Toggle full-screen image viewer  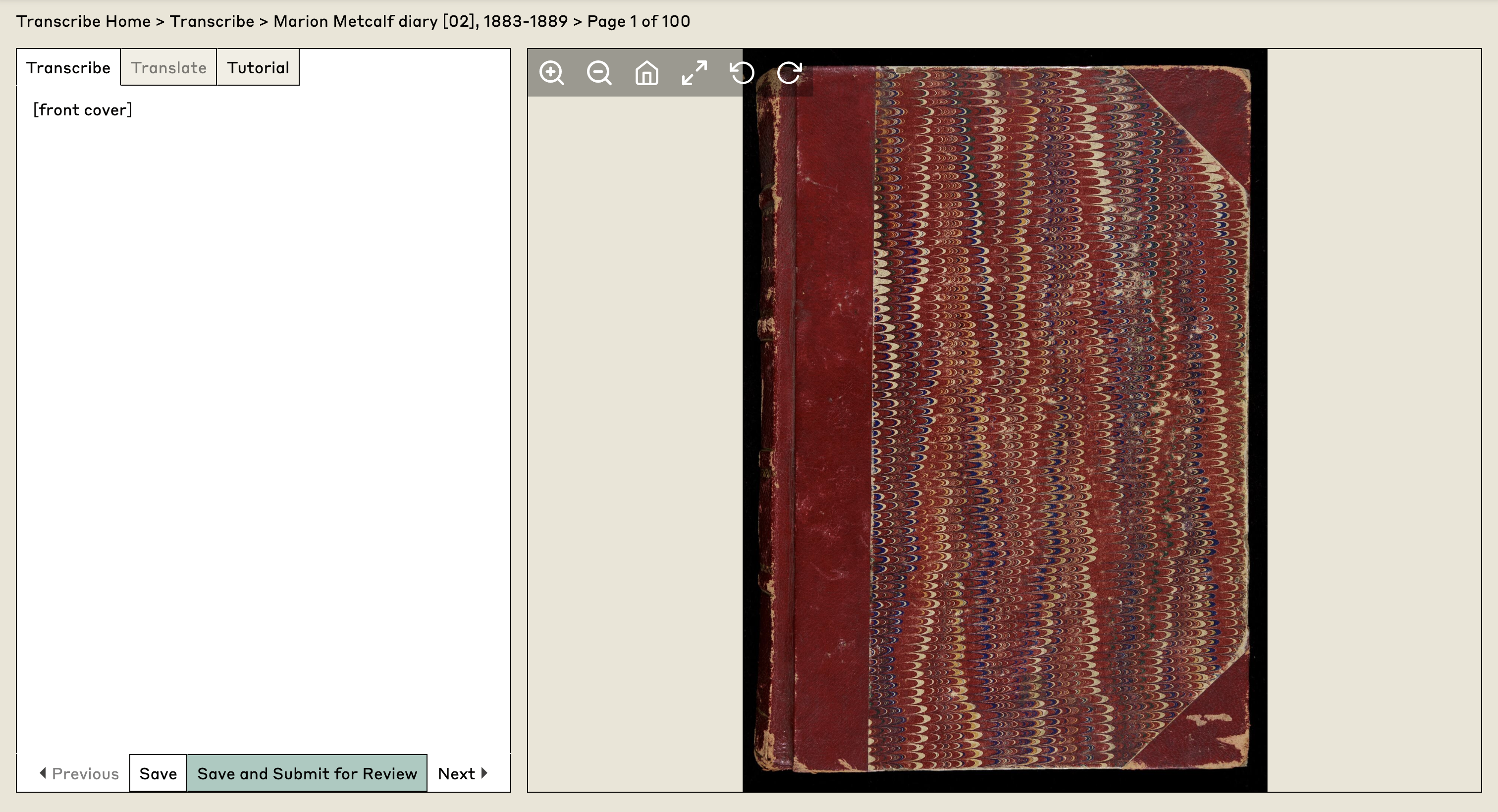(x=695, y=73)
